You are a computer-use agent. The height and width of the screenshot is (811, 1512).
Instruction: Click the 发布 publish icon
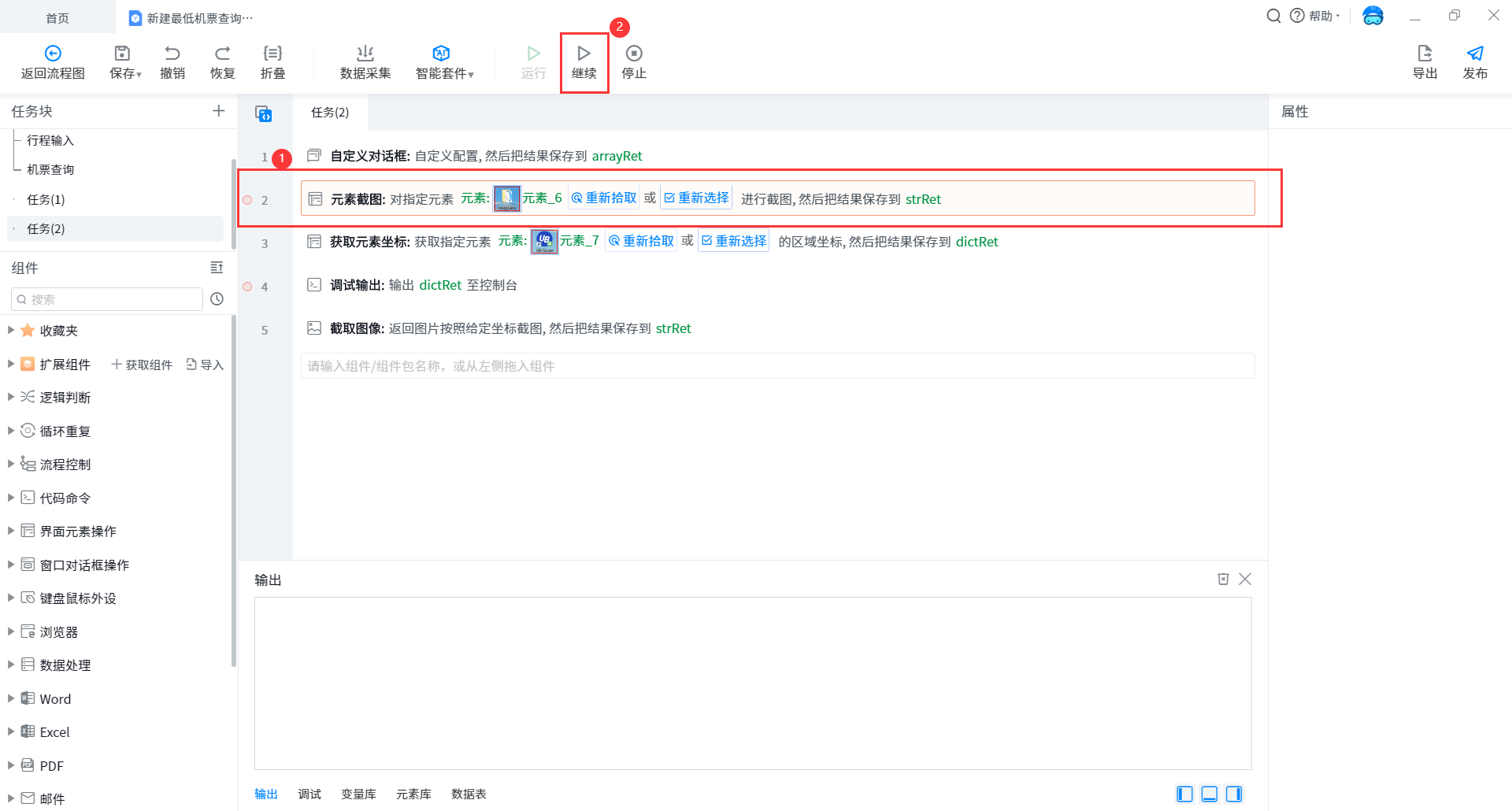pos(1475,54)
